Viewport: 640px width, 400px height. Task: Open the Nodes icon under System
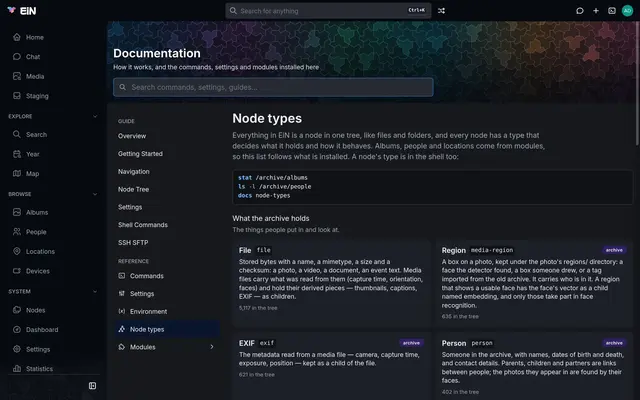click(x=17, y=310)
